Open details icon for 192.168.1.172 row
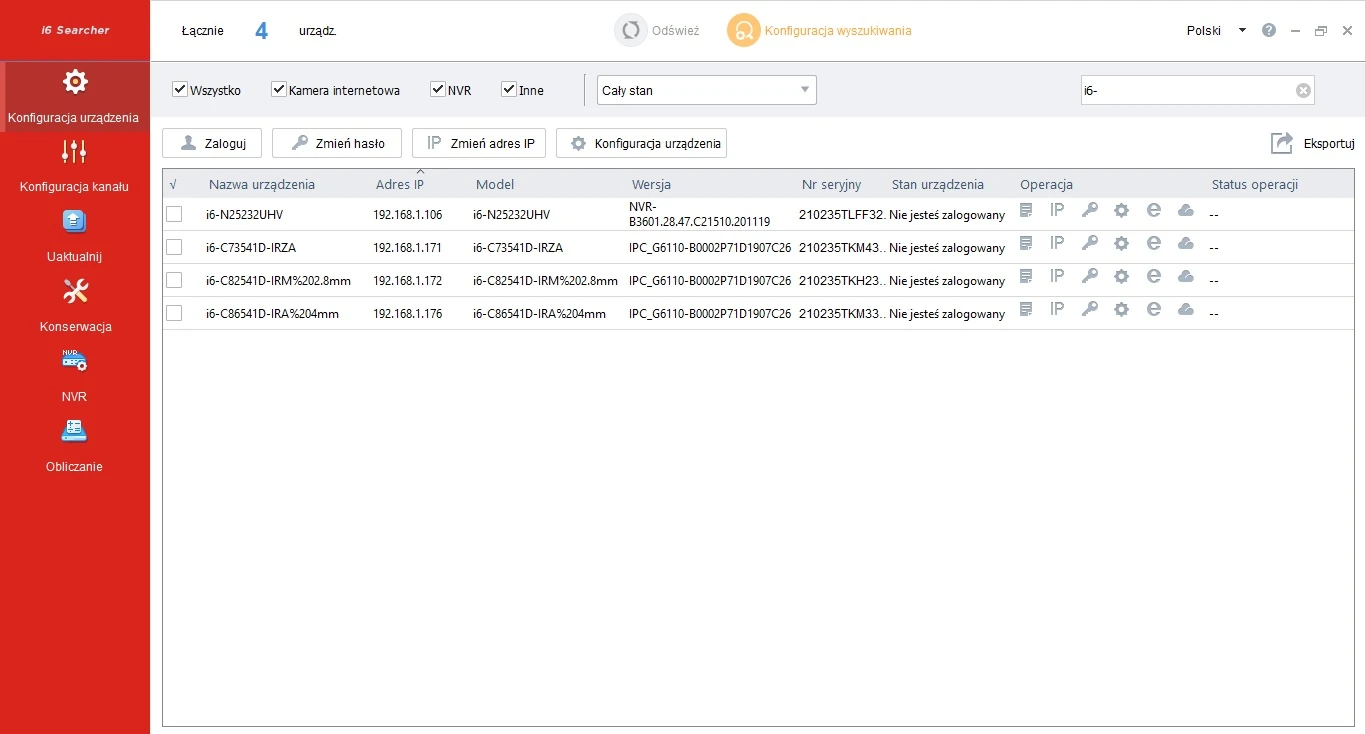 [1026, 276]
